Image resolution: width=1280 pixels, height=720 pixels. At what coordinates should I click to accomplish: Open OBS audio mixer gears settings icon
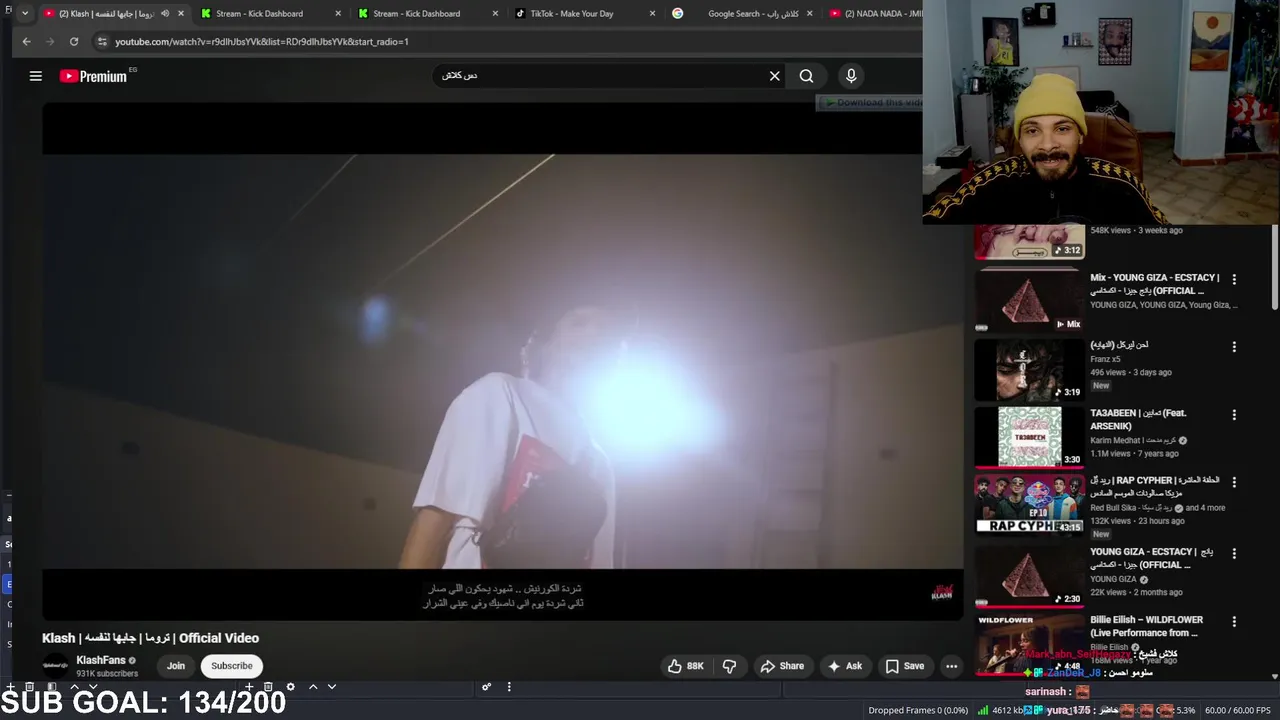[486, 687]
